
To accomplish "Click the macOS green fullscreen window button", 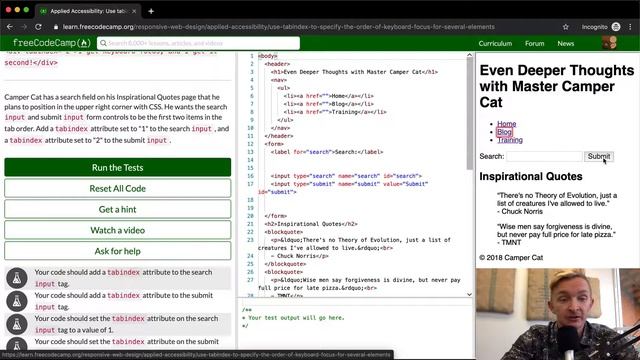I will point(26,10).
